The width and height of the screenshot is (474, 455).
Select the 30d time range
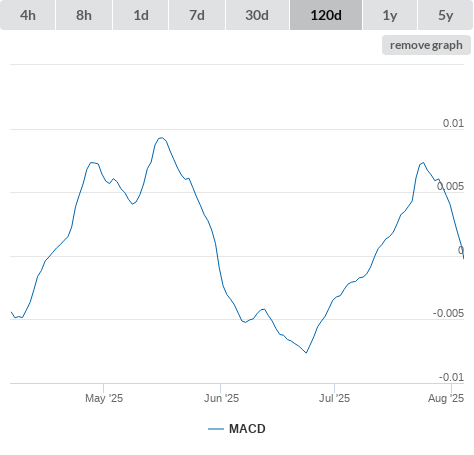tap(257, 15)
